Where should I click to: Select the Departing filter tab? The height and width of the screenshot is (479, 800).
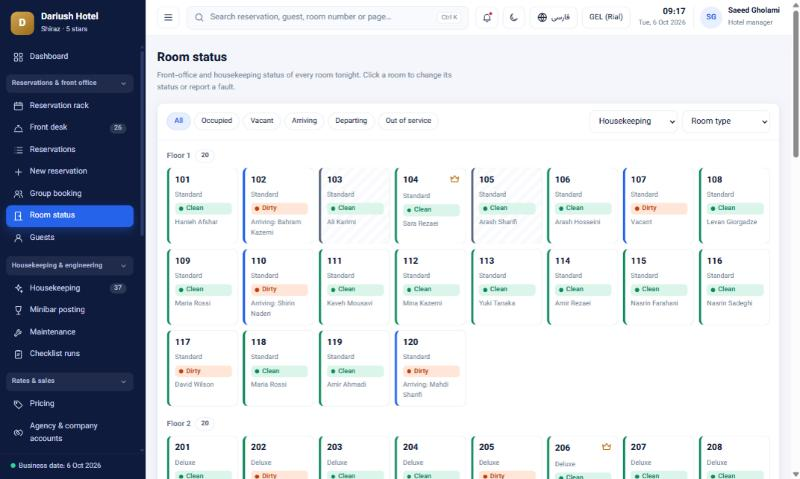[x=351, y=121]
